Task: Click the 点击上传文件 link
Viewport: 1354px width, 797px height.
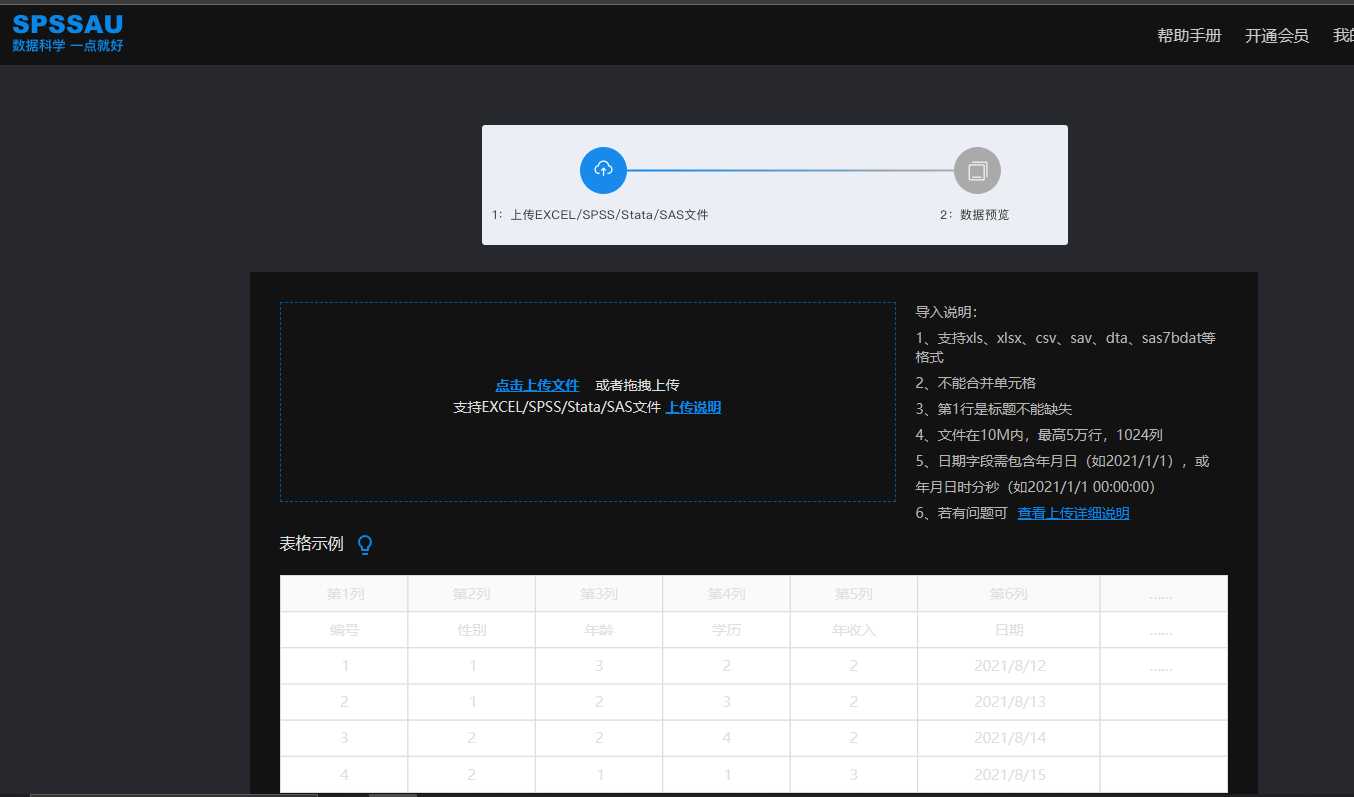Action: (x=537, y=385)
